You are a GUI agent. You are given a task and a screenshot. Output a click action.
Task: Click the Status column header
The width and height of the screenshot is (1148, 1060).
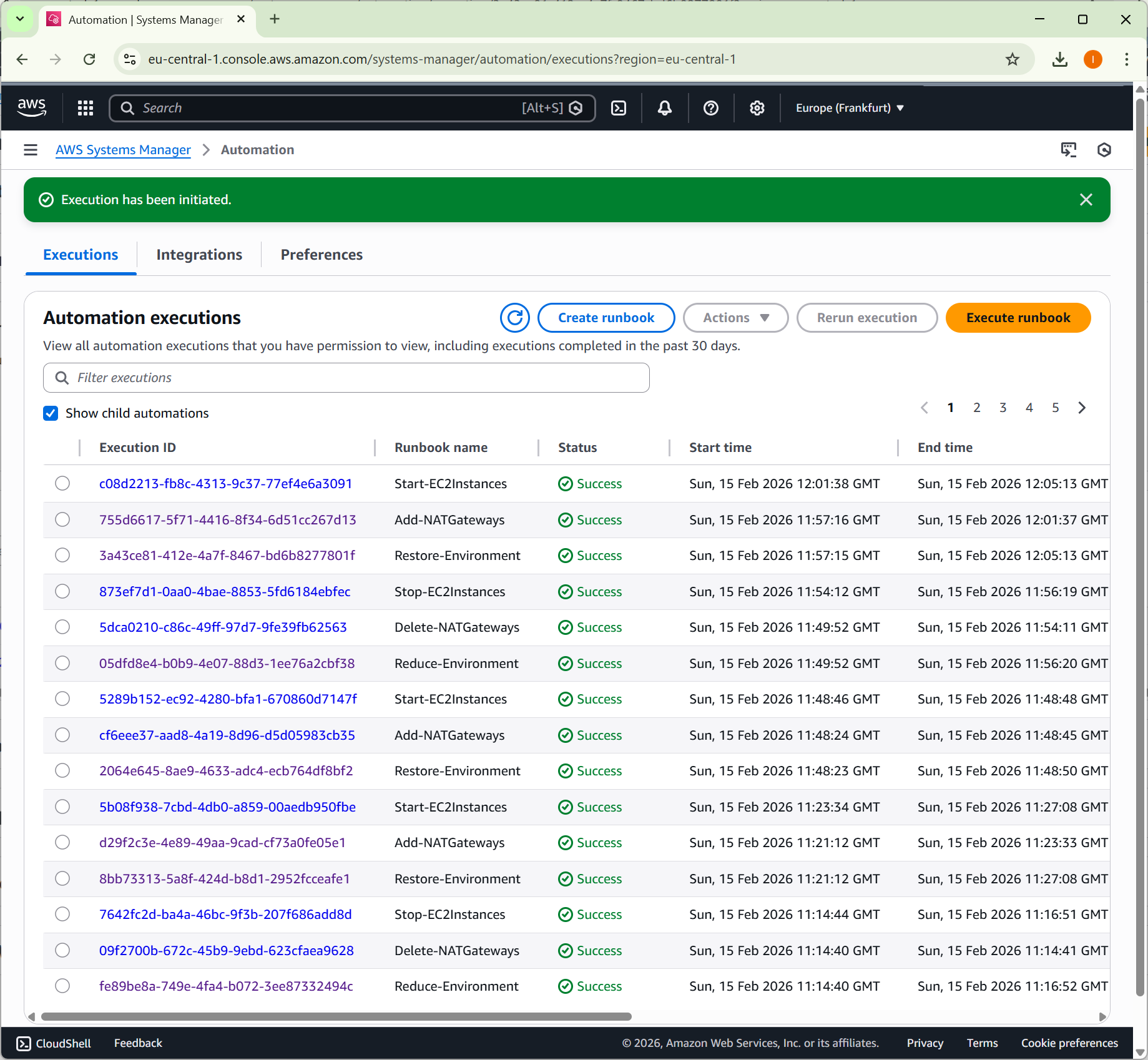[x=577, y=448]
